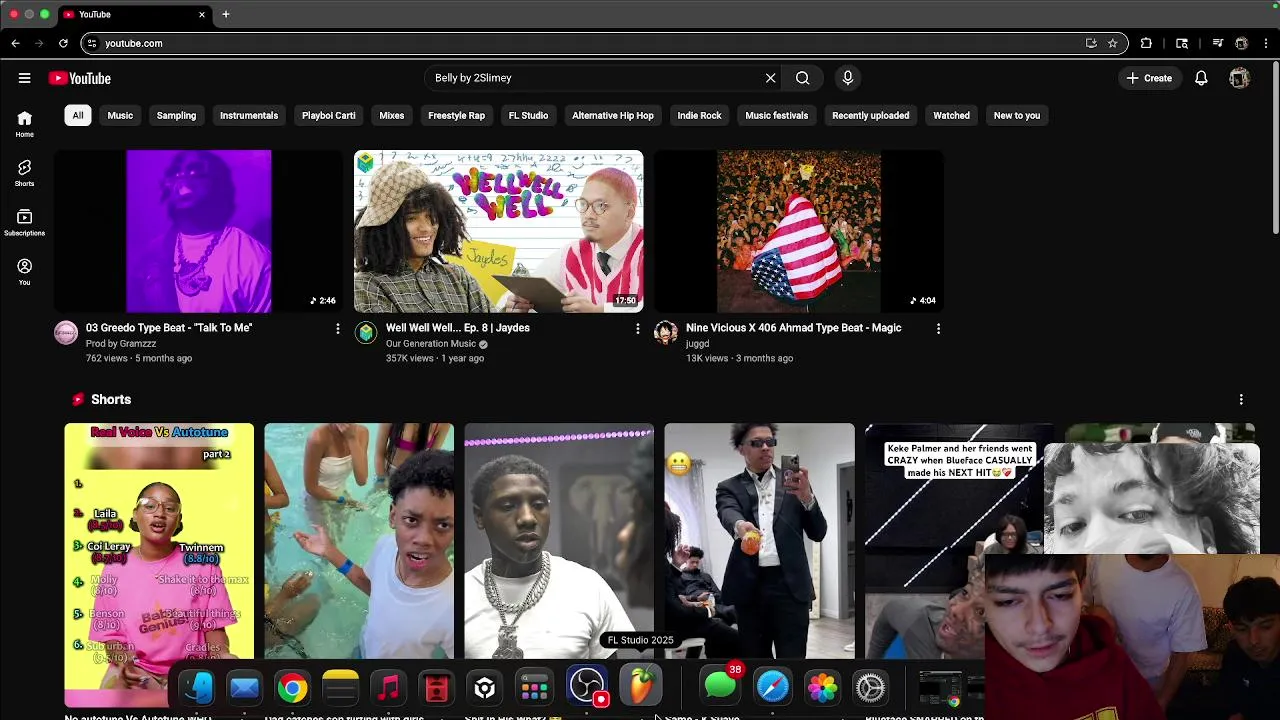Open Messages in the dock
This screenshot has height=720, width=1280.
(720, 686)
